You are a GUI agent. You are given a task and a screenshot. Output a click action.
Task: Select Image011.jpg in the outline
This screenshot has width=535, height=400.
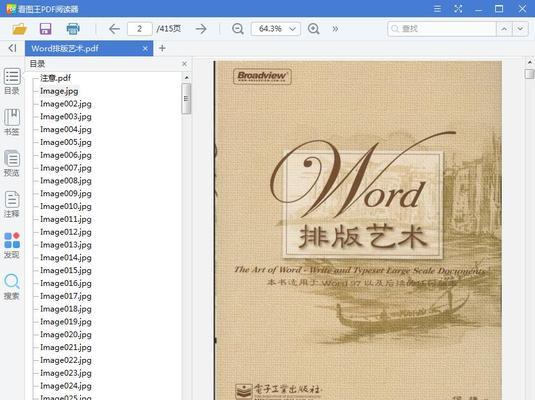pos(66,219)
